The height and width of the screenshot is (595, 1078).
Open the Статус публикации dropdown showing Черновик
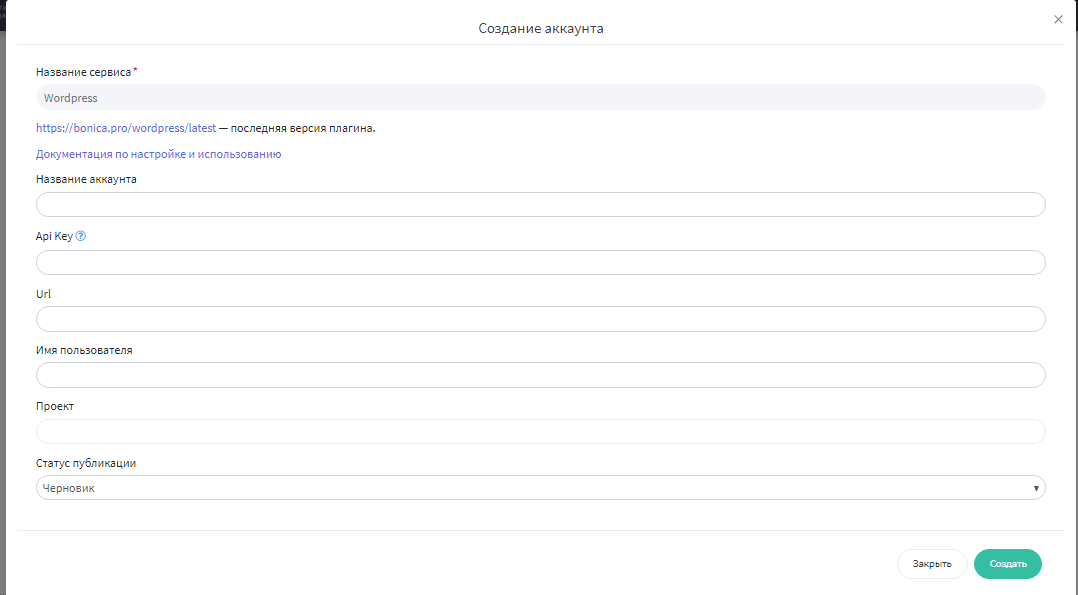[540, 488]
